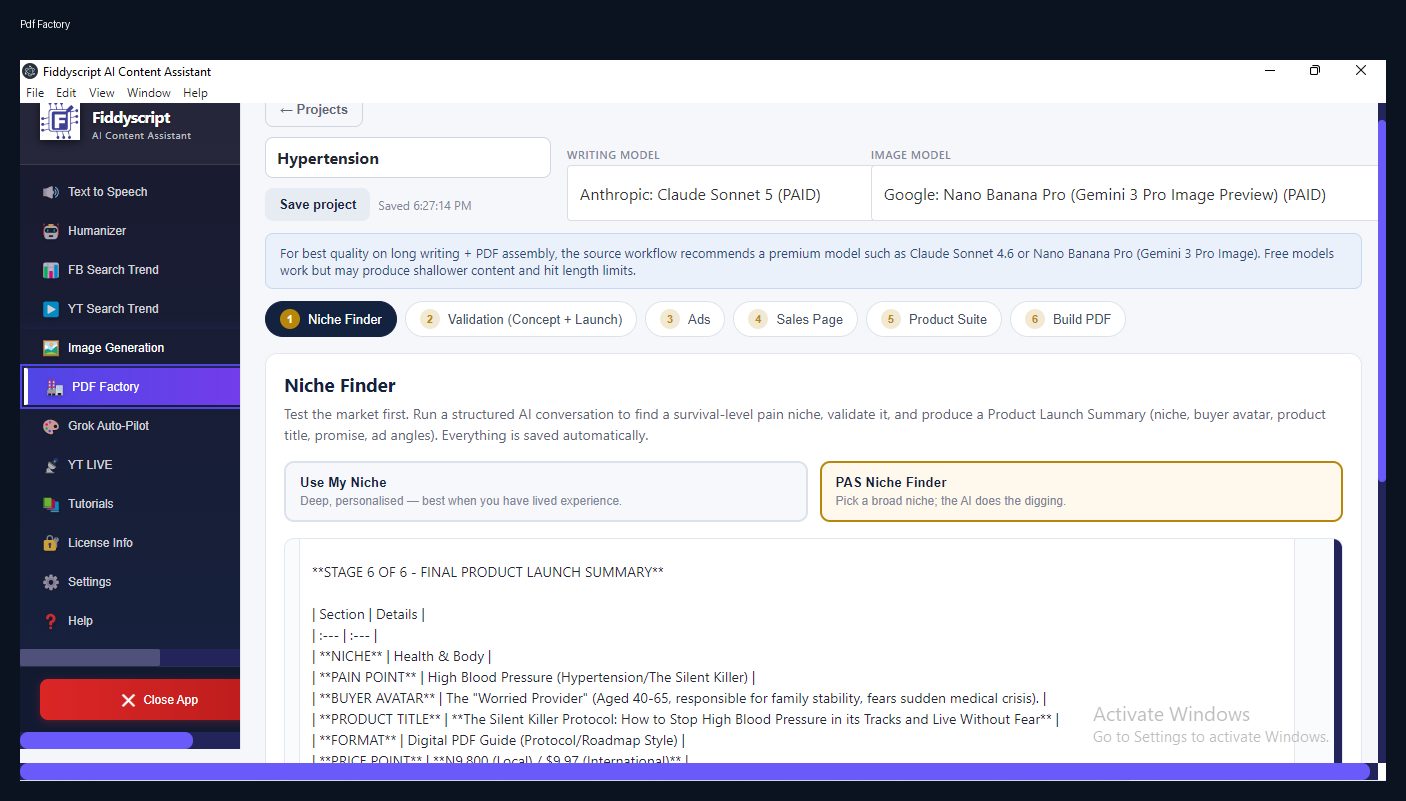Click the FB Search Trend chart icon
Image resolution: width=1406 pixels, height=801 pixels.
(51, 270)
